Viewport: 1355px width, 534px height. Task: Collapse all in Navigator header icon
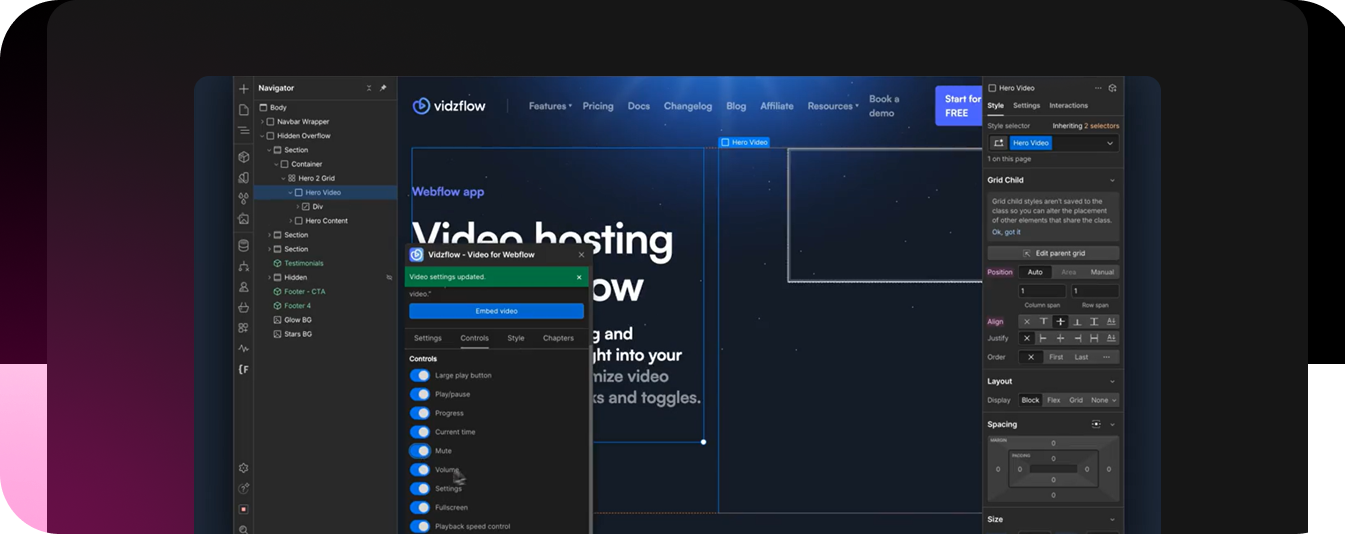(369, 88)
